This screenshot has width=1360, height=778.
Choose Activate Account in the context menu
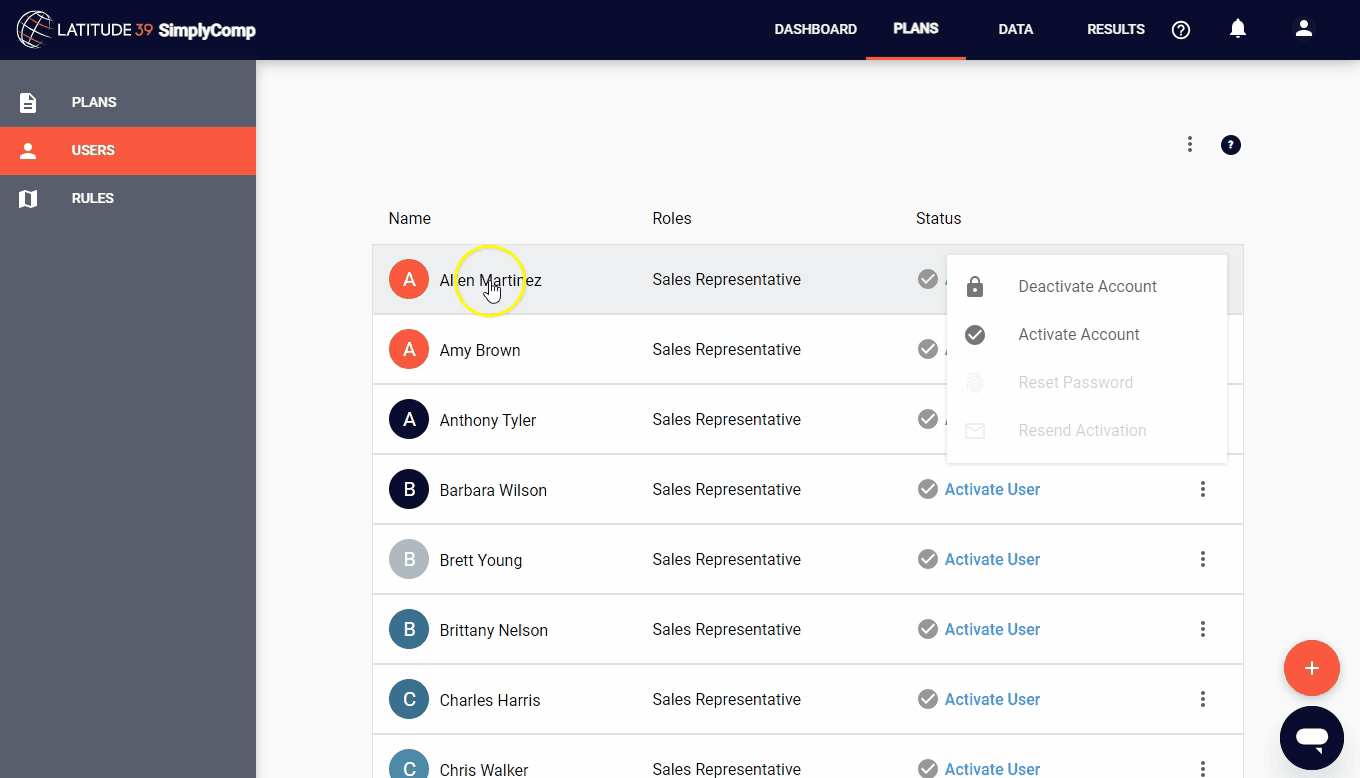[1078, 335]
